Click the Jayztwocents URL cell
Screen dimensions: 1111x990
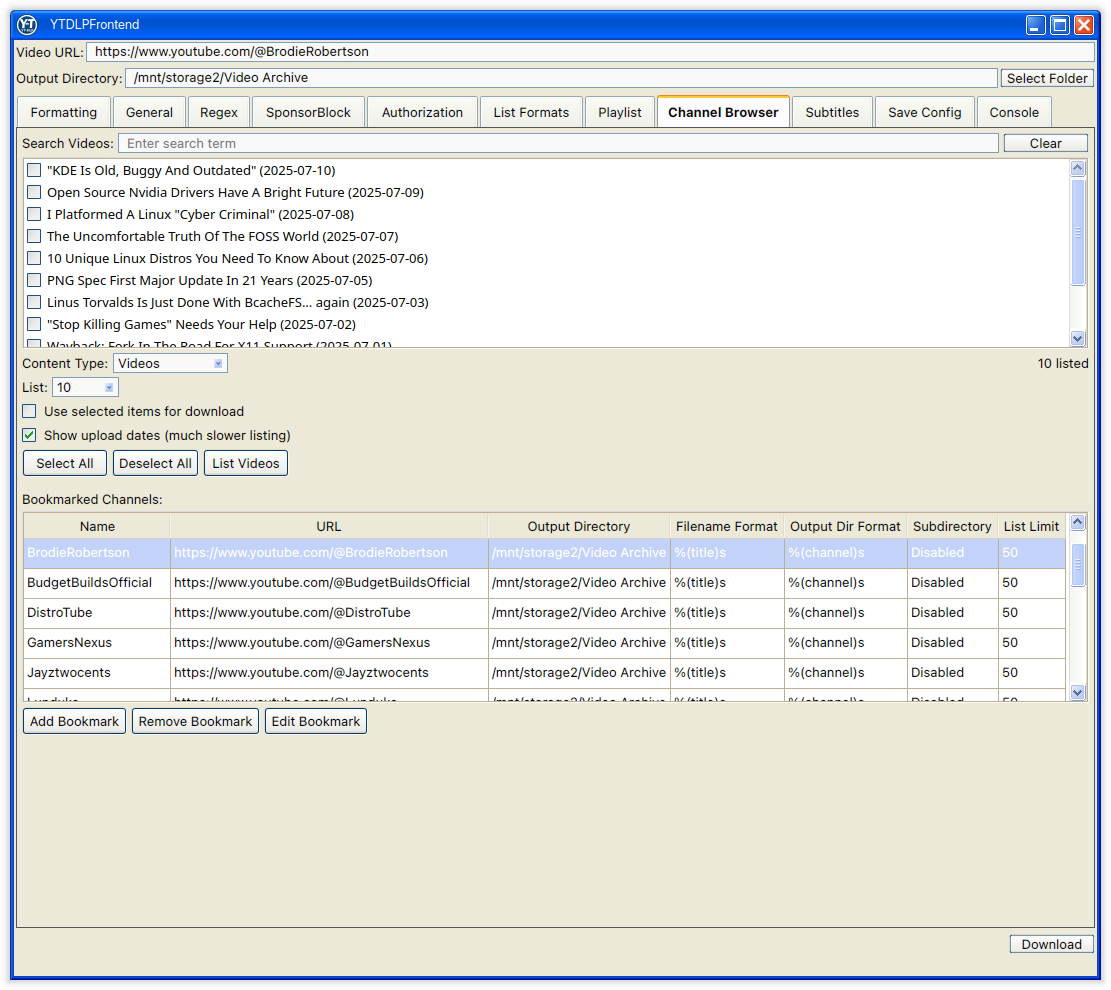[x=329, y=673]
